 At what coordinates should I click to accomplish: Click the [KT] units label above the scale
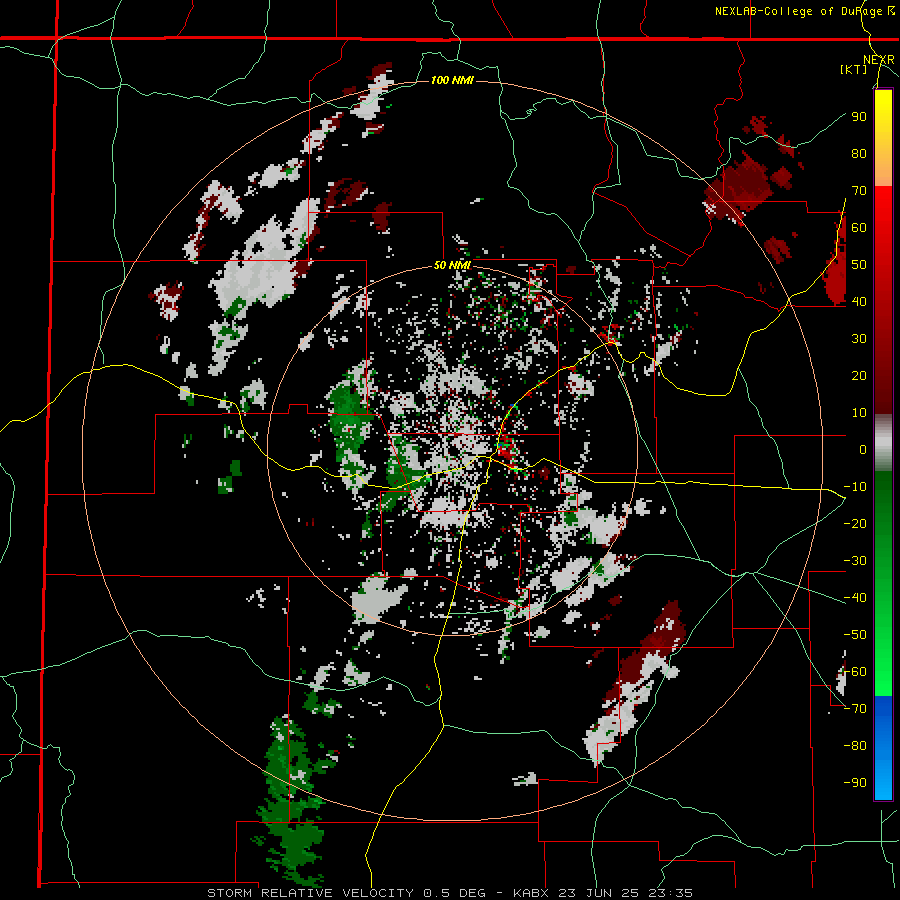click(x=854, y=69)
